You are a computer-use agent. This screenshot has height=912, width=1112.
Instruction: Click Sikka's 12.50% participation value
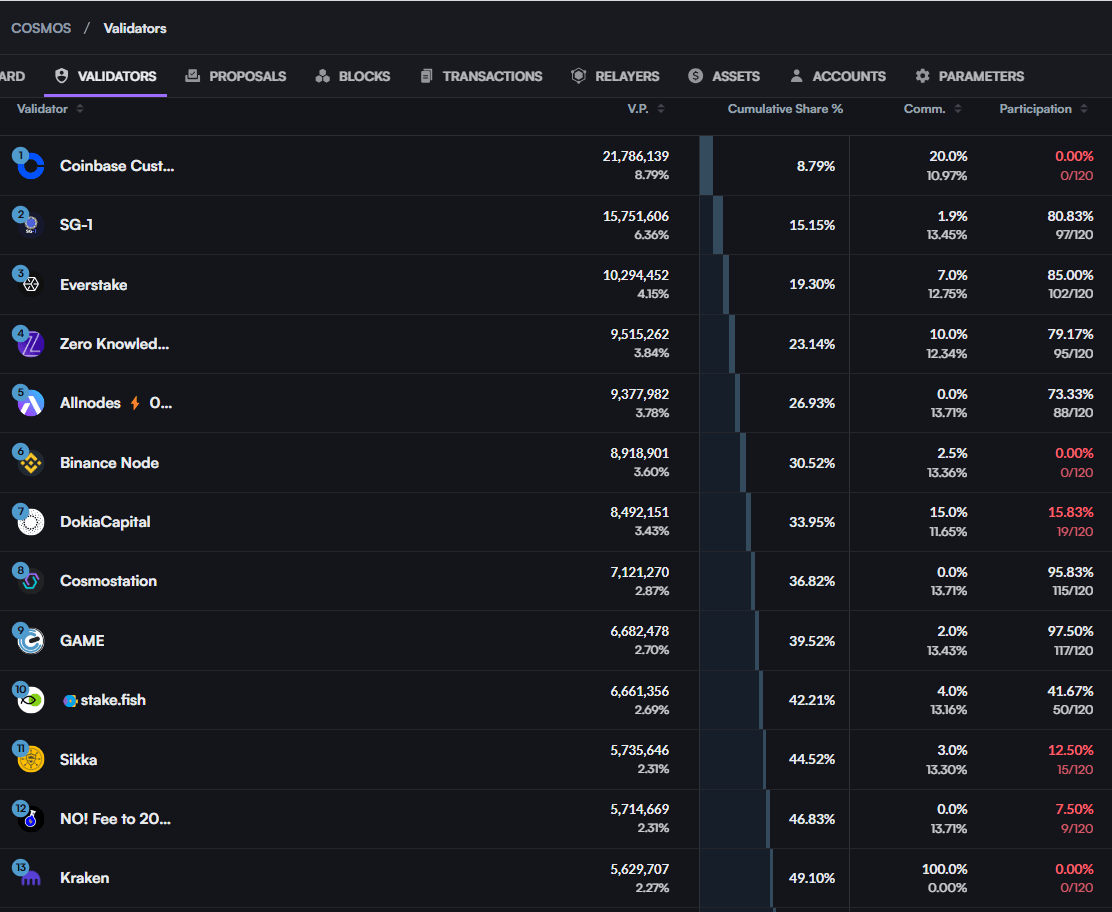1070,750
